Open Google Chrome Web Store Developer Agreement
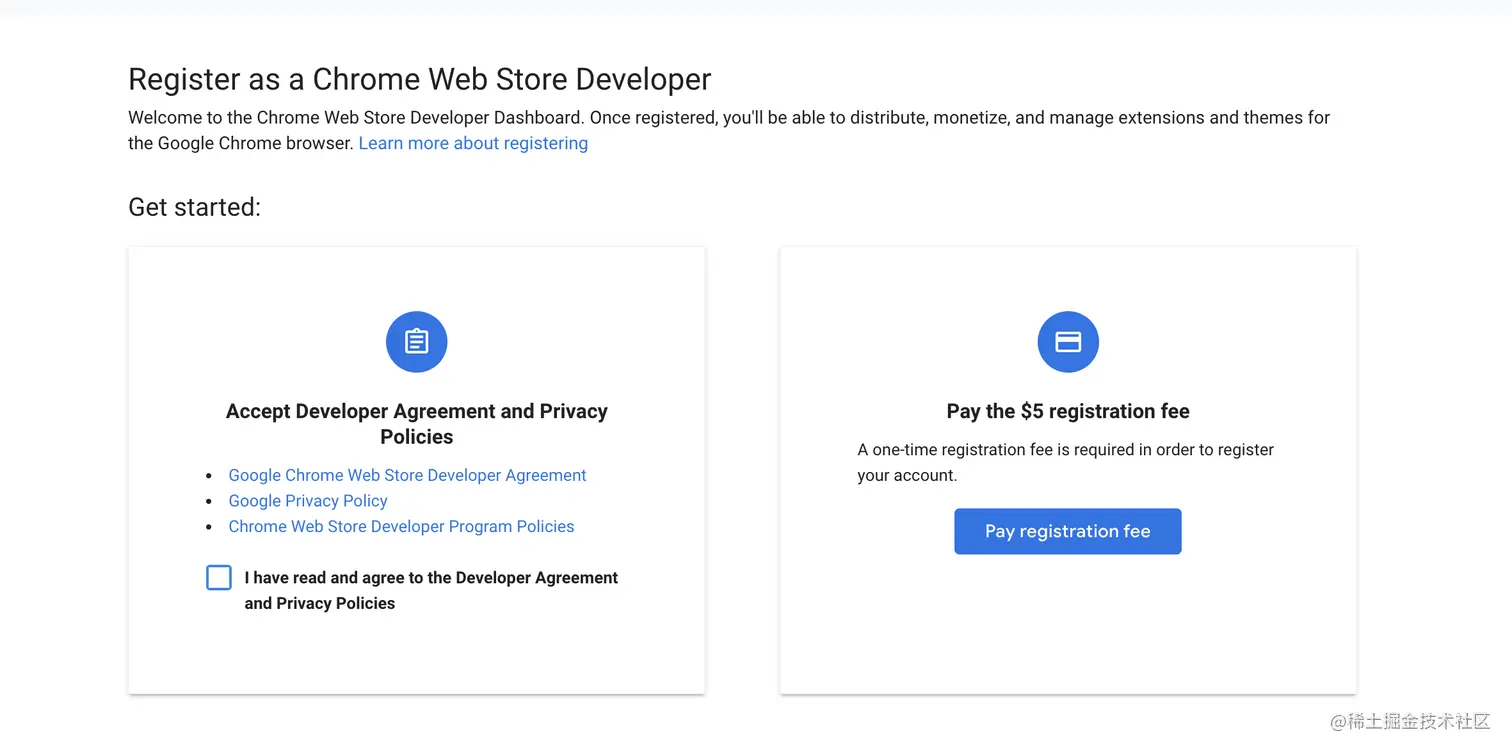 coord(407,475)
